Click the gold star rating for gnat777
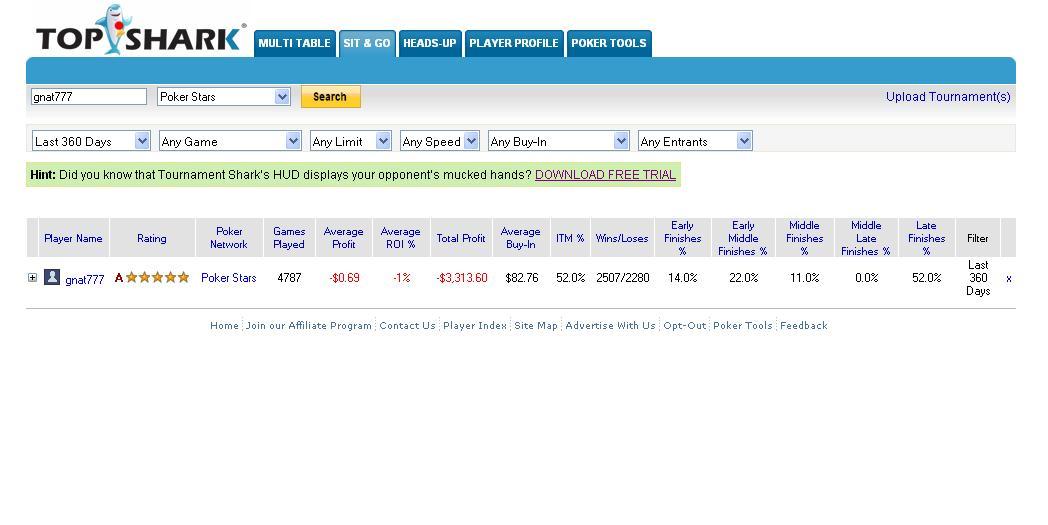 (x=157, y=278)
